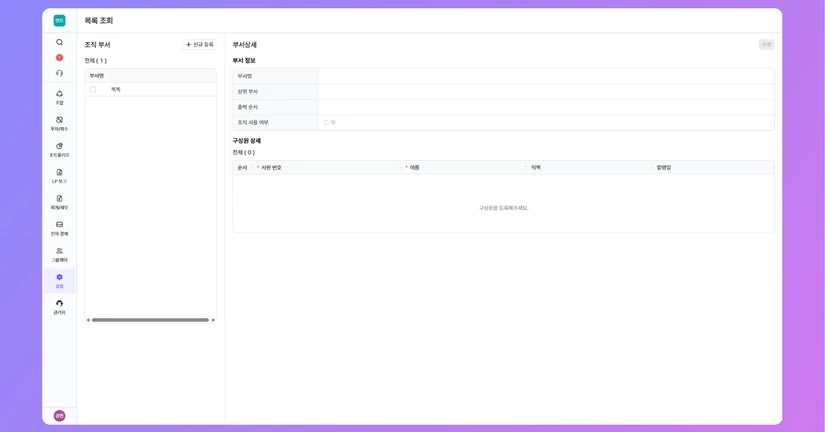Open the user avatar at sidebar bottom

point(59,416)
